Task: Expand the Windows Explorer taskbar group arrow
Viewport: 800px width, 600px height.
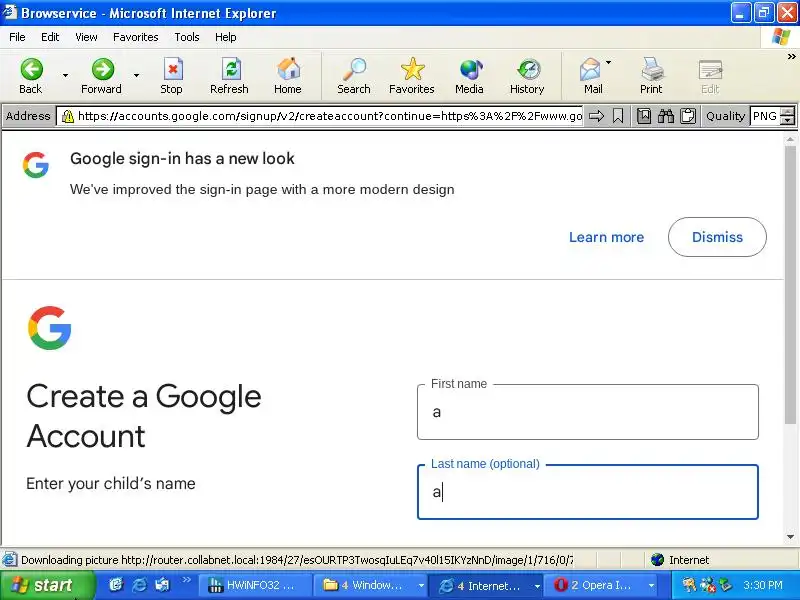Action: tap(421, 586)
